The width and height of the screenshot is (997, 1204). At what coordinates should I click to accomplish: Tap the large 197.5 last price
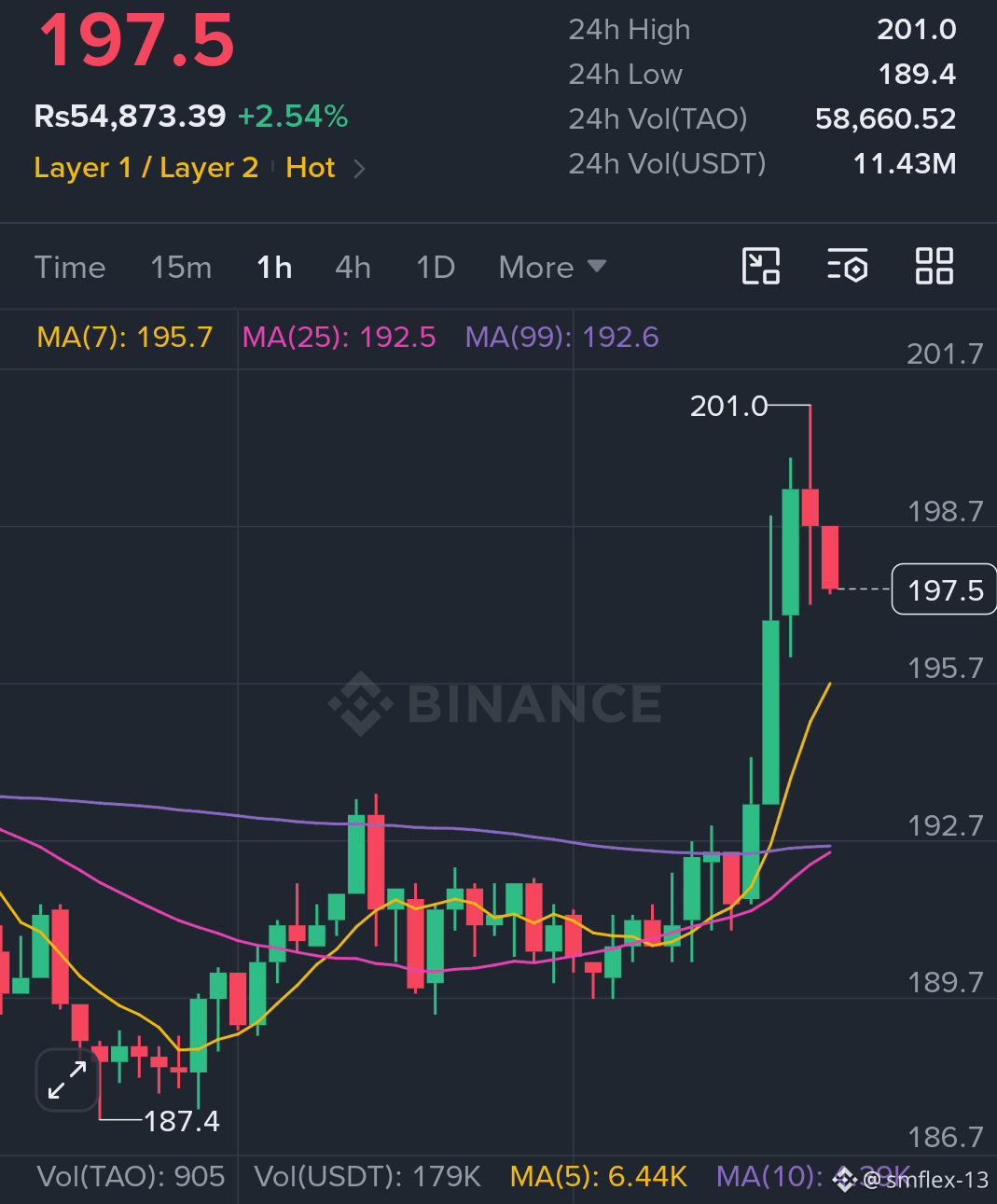(x=136, y=41)
